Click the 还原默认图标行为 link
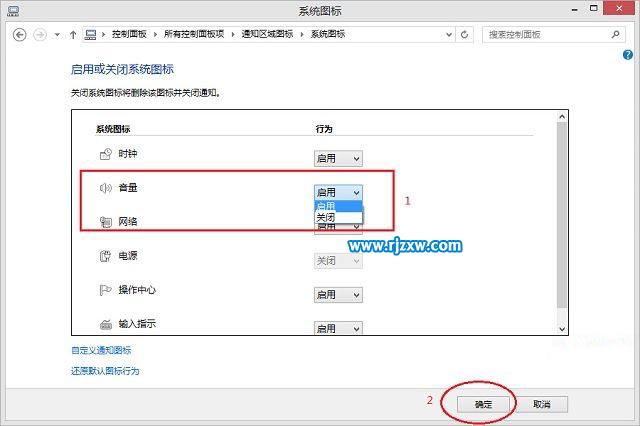The width and height of the screenshot is (640, 426). click(105, 371)
